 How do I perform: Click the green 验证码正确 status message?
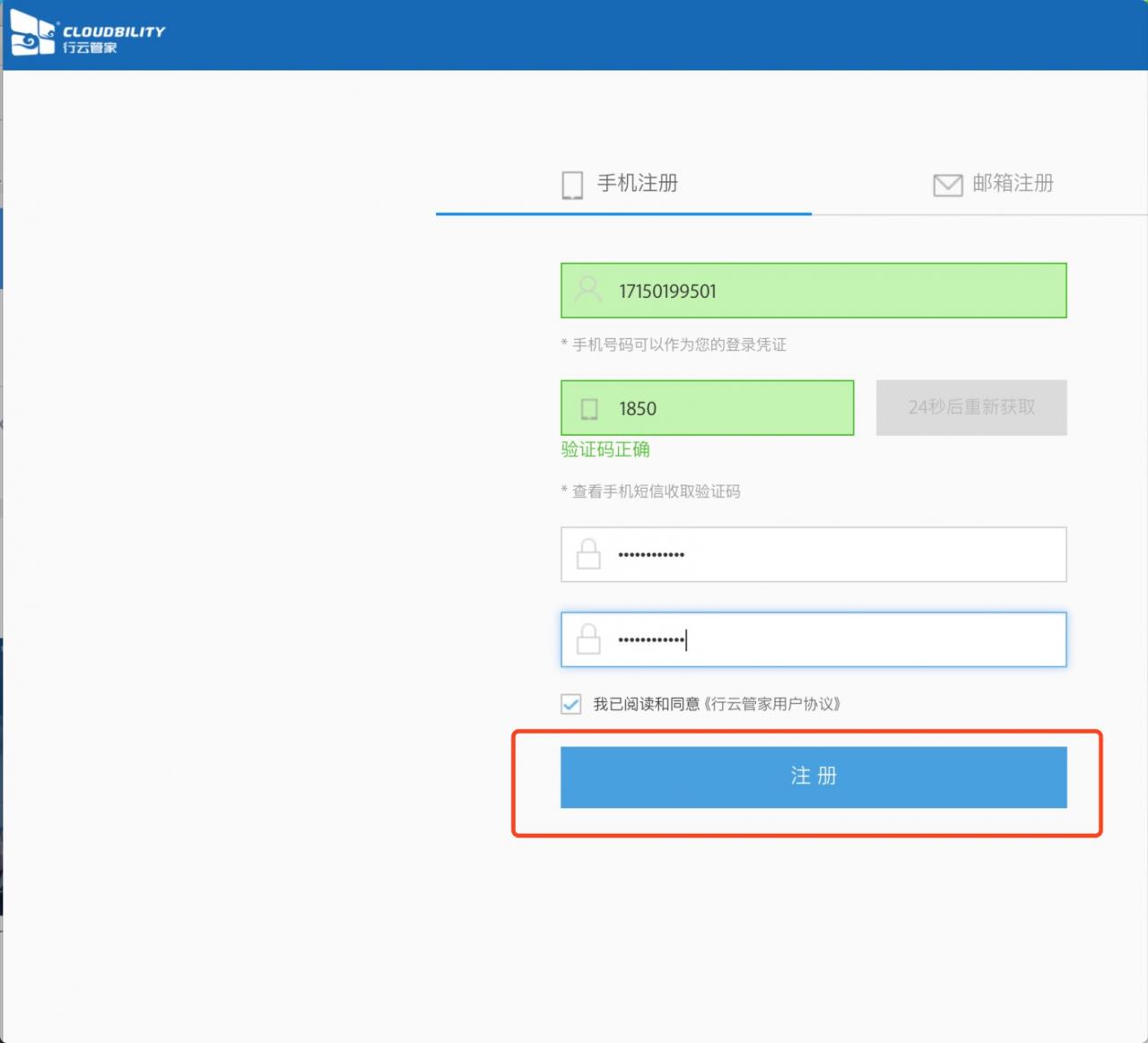point(605,449)
